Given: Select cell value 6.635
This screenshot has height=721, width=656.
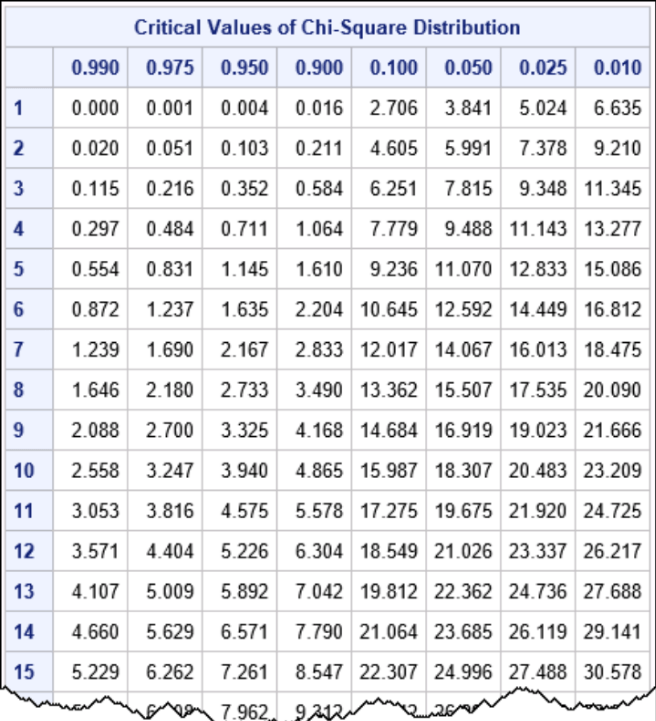Looking at the screenshot, I should pyautogui.click(x=617, y=108).
